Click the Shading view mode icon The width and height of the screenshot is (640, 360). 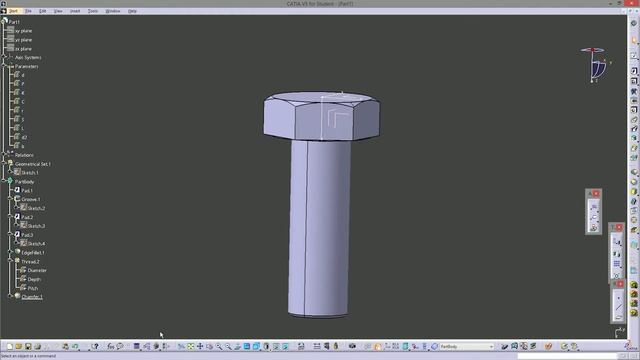[267, 347]
